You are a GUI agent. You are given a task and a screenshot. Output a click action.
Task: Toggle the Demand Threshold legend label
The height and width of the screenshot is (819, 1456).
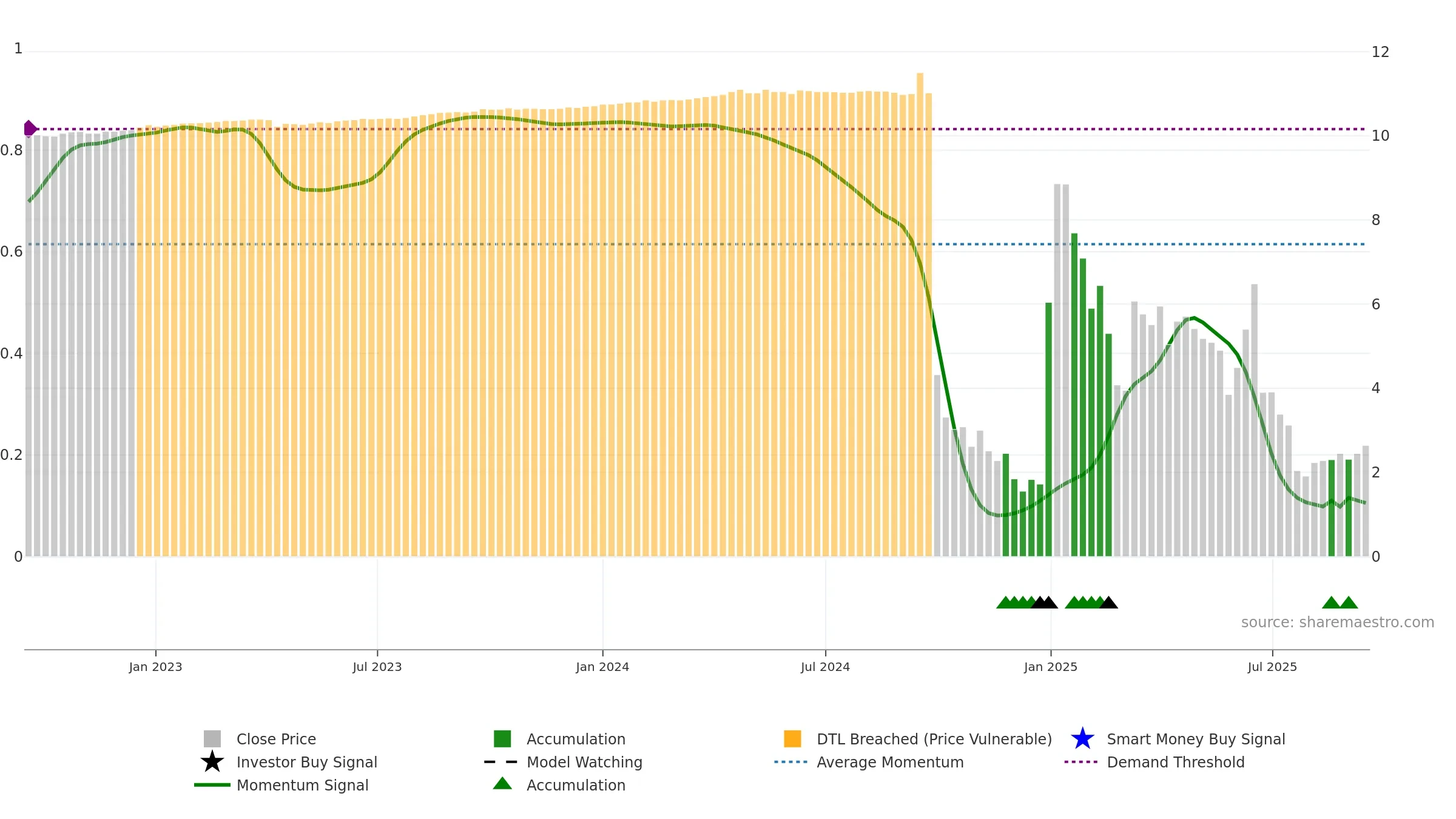[x=1176, y=762]
